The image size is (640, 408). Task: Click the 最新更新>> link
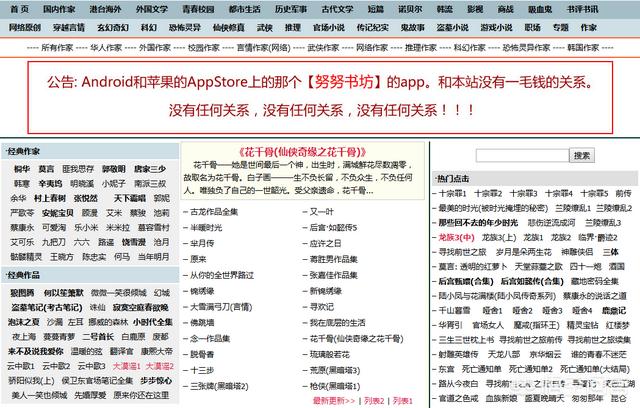pyautogui.click(x=334, y=401)
